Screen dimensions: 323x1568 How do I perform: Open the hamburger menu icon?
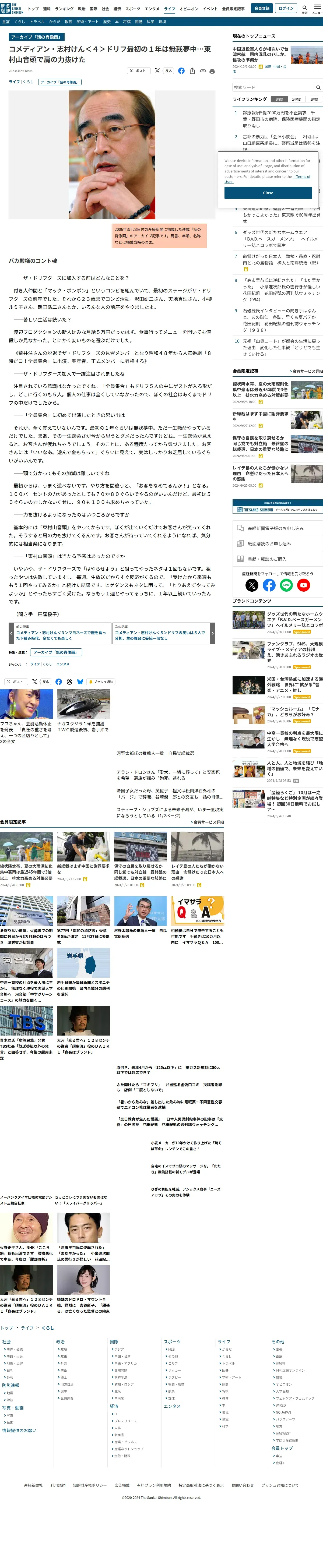coord(318,8)
